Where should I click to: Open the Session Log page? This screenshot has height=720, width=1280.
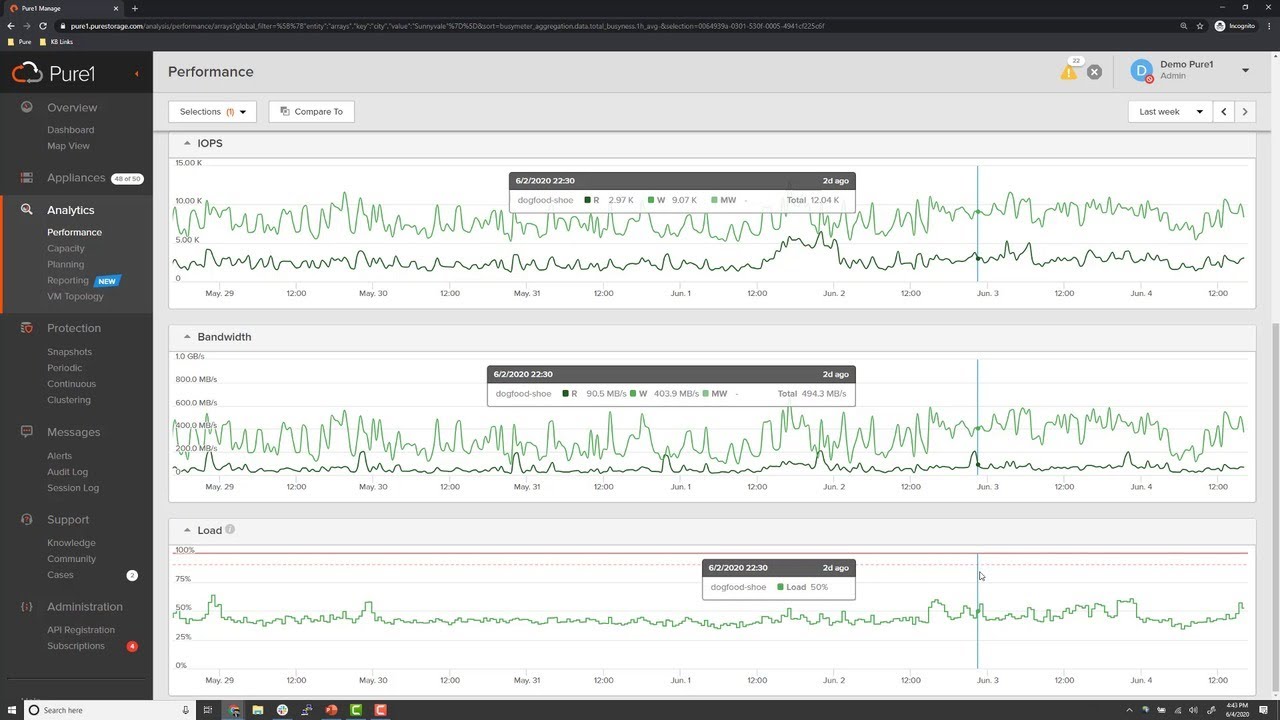click(73, 488)
